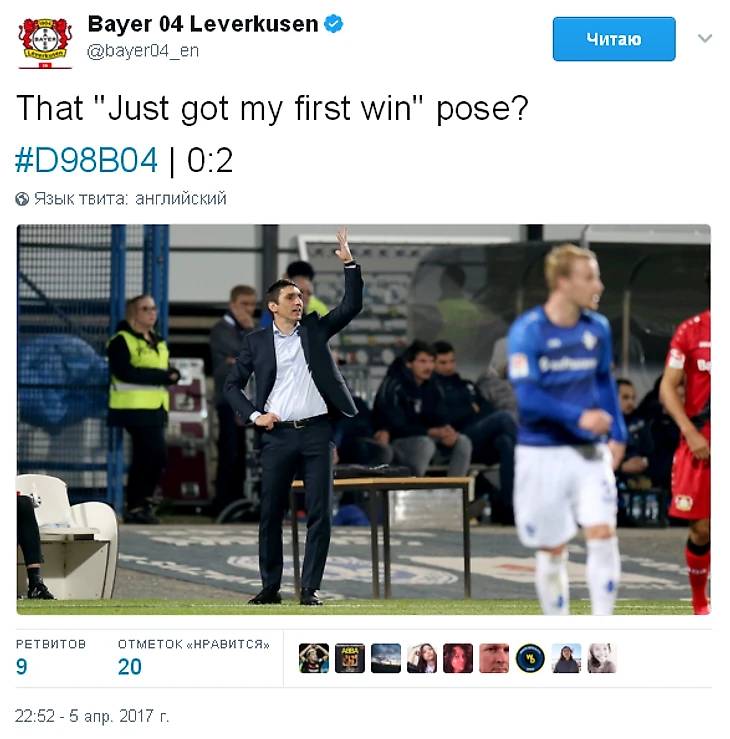The image size is (730, 739).
Task: Open woman in dark top avatar
Action: coord(566,658)
